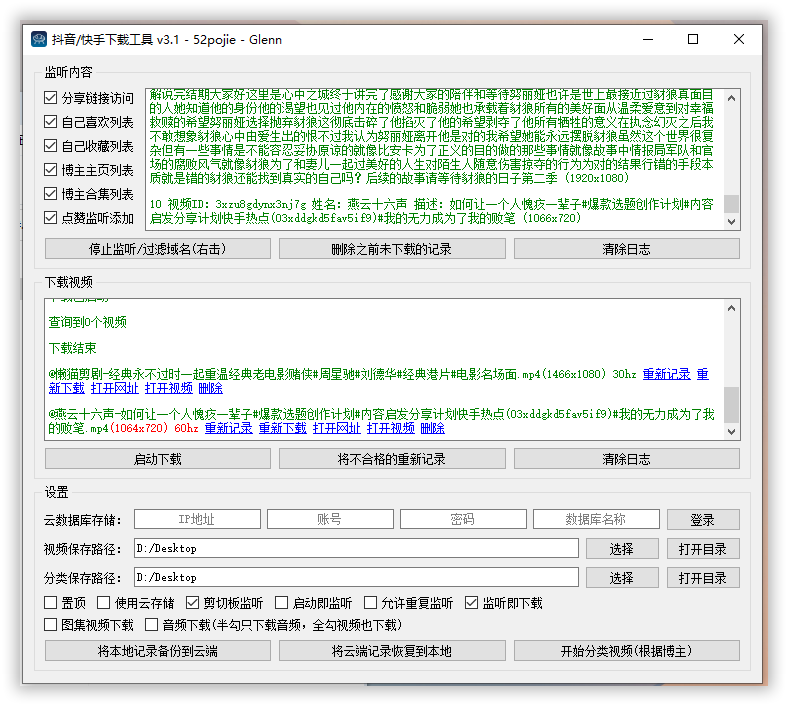Viewport: 788px width, 706px height.
Task: Click the text 下载结束
Action: click(x=72, y=348)
